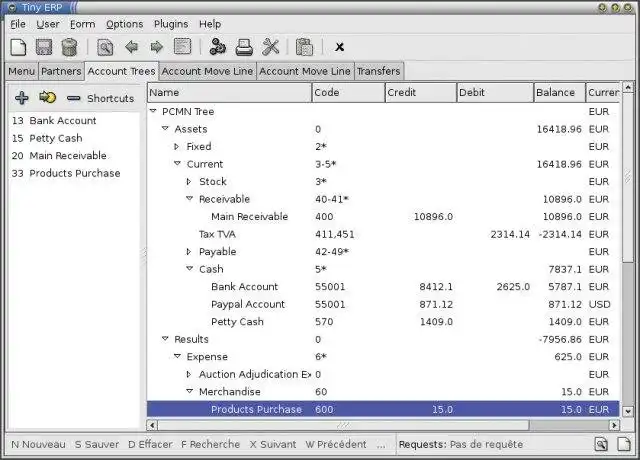Viewport: 640px width, 460px height.
Task: Open Main Receivable shortcut in sidebar
Action: pos(75,156)
